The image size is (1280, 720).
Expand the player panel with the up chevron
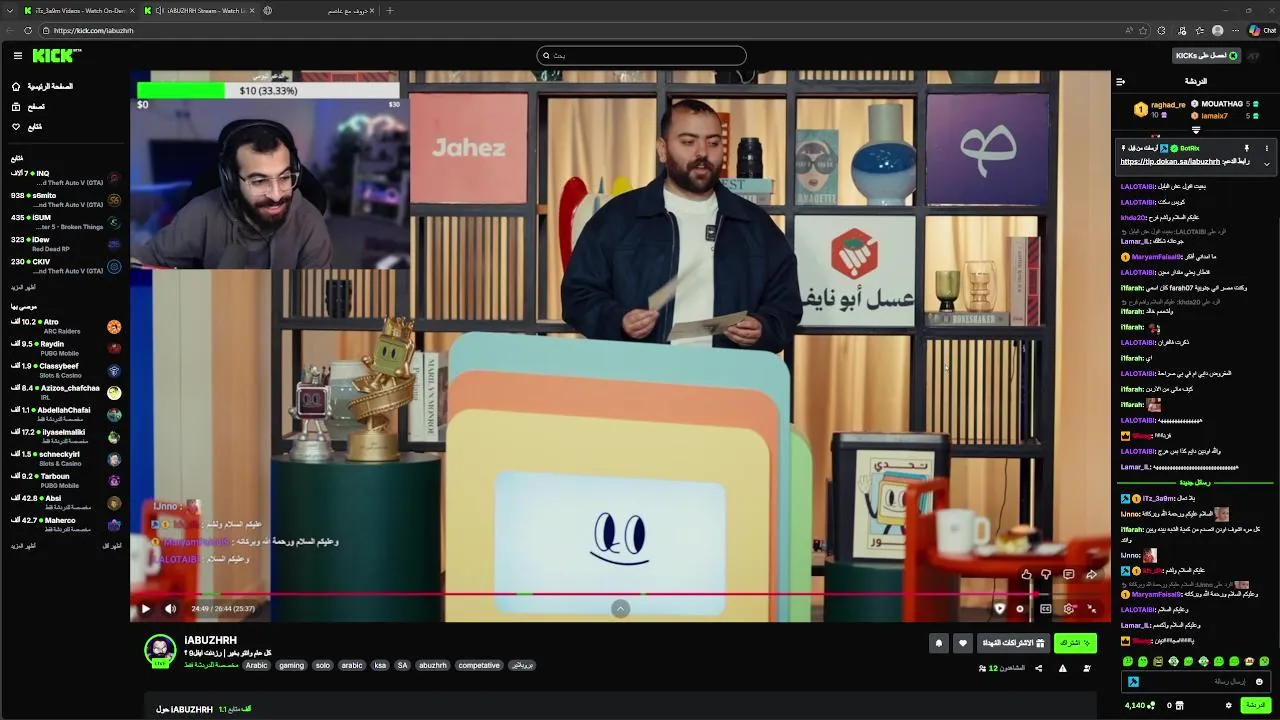click(x=620, y=608)
